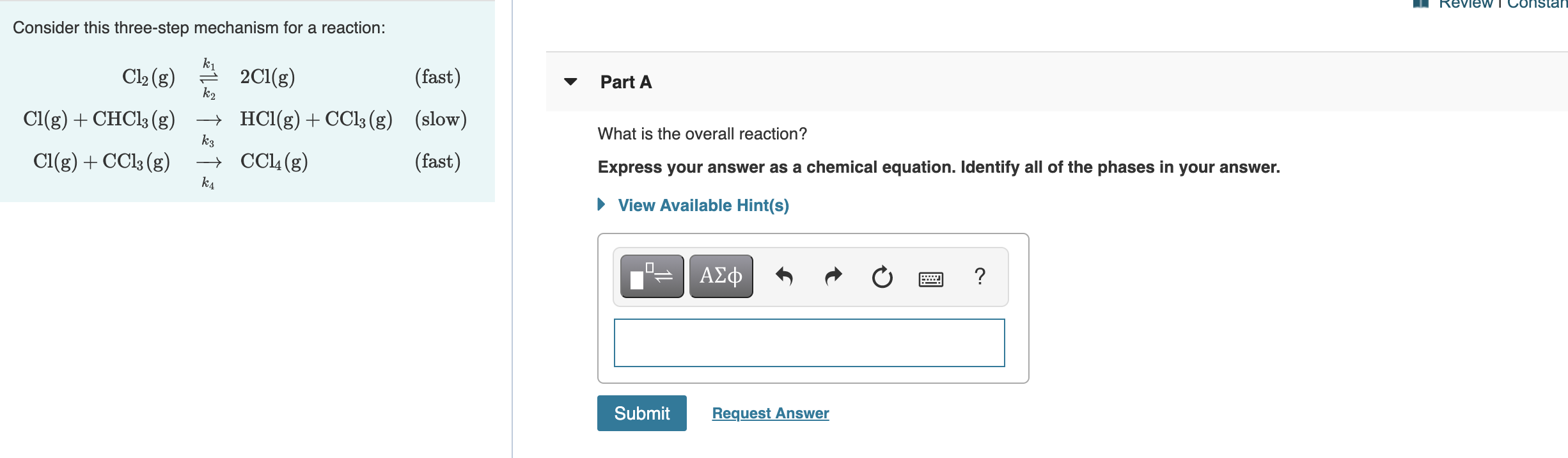Submit the answer
1568x458 pixels.
641,413
